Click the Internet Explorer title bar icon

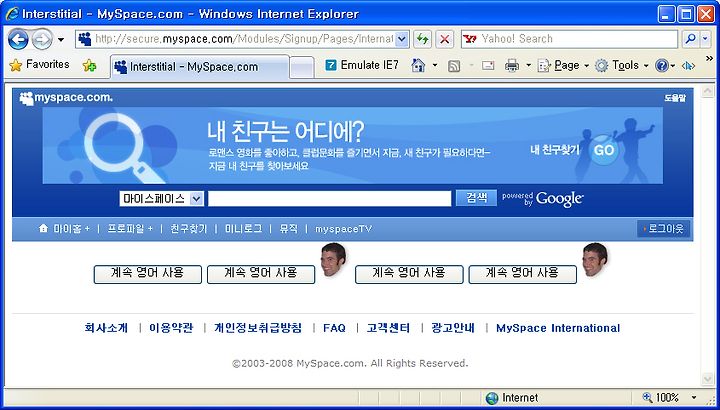[x=12, y=14]
